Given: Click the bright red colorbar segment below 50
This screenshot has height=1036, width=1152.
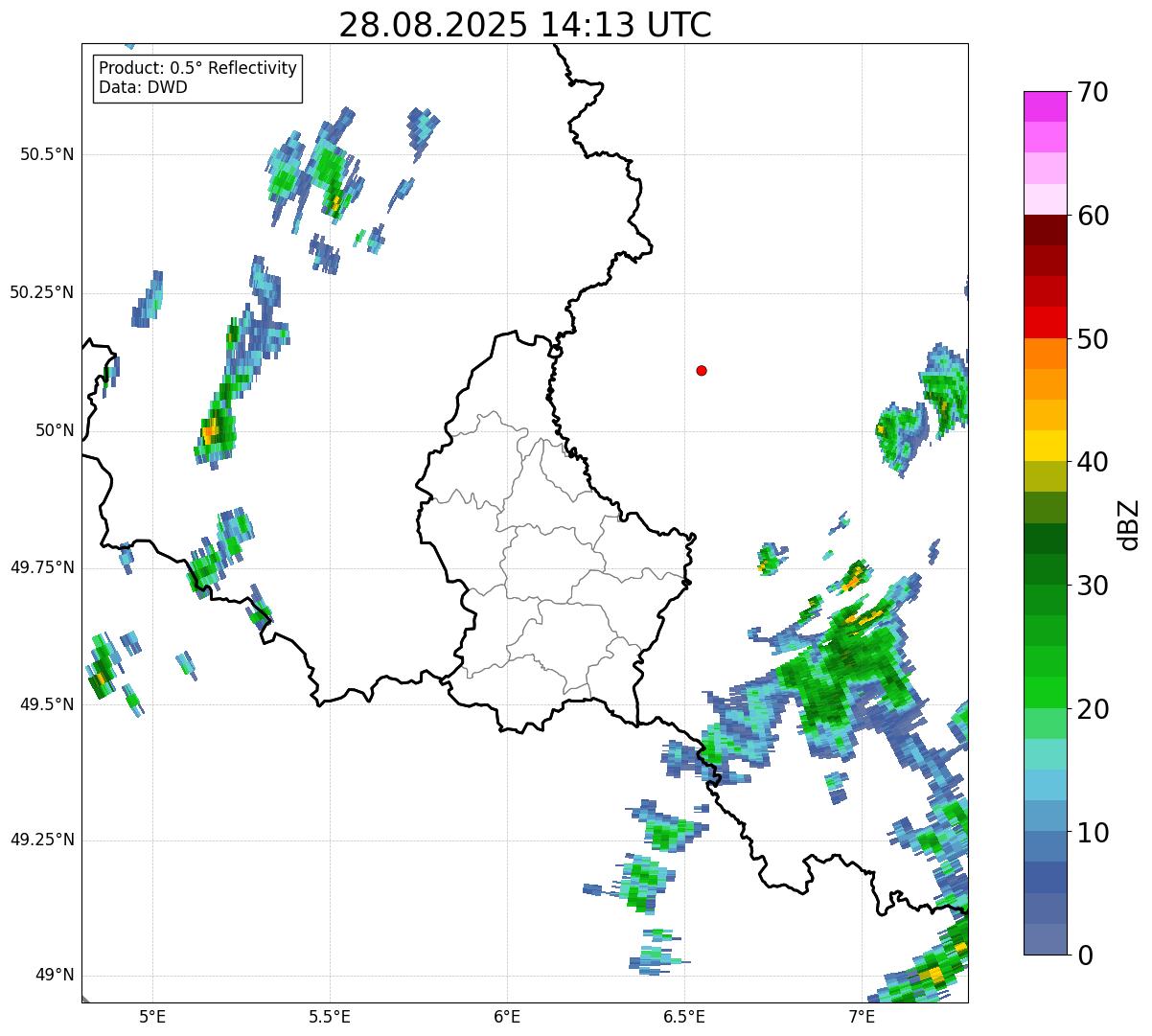Looking at the screenshot, I should tap(1045, 322).
